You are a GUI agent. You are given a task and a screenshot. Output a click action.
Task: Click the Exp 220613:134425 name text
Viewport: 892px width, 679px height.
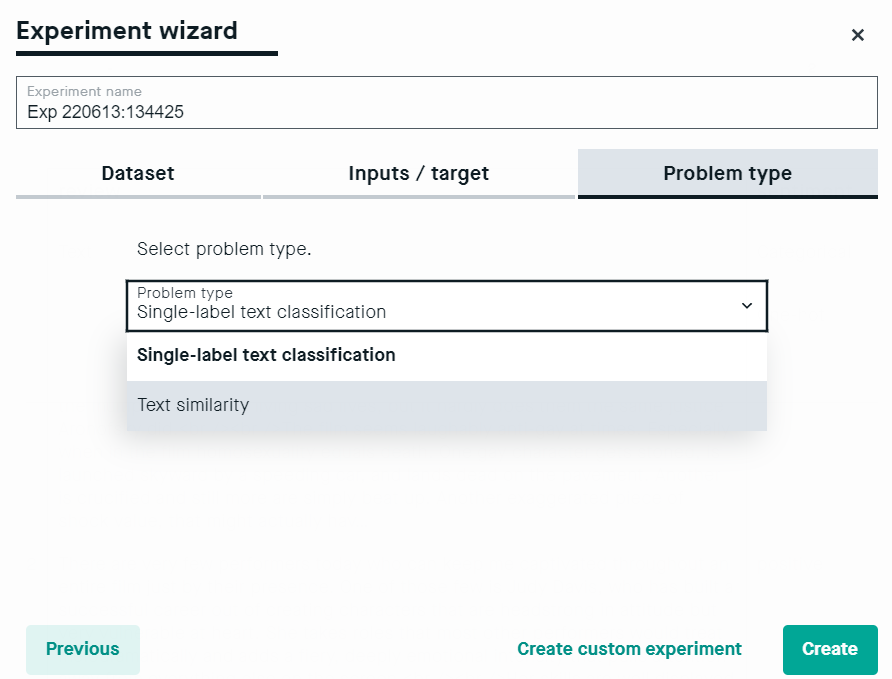coord(105,112)
